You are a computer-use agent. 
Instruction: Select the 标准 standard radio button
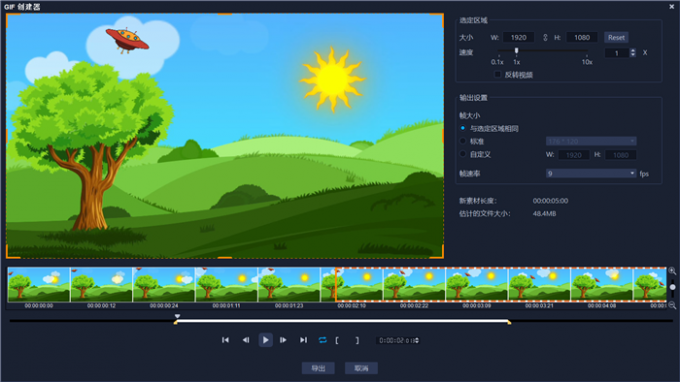[463, 141]
